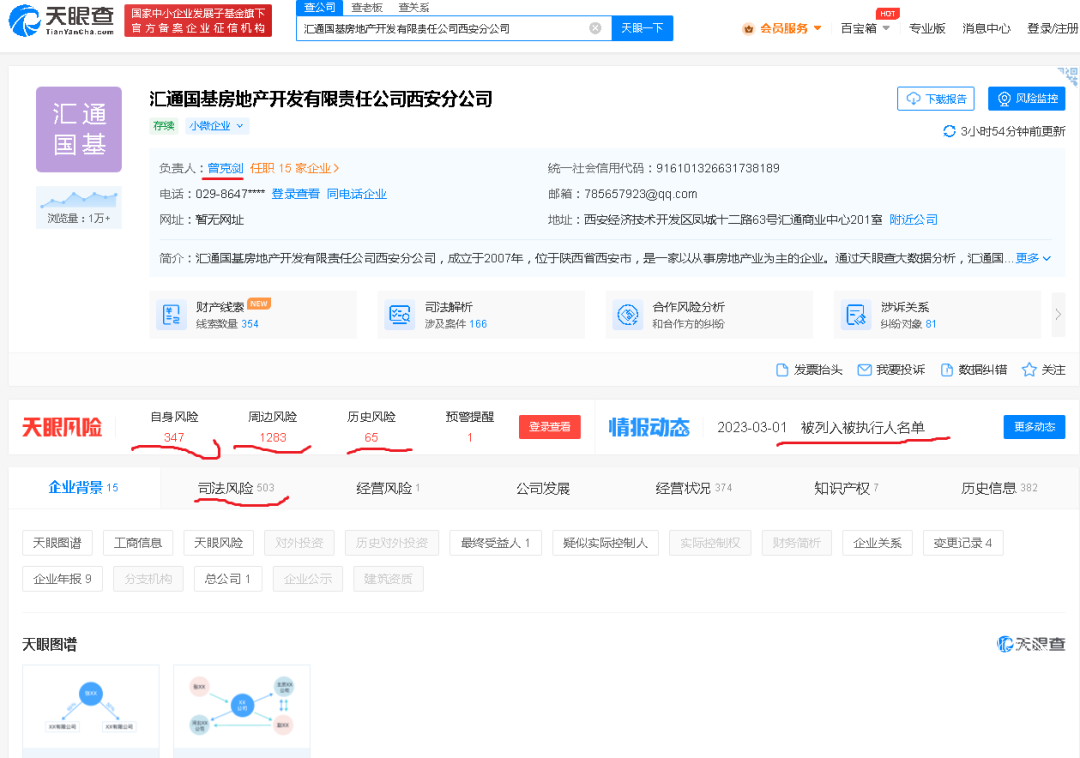This screenshot has width=1080, height=758.
Task: Click 最终受益人 1 tag
Action: tap(495, 543)
